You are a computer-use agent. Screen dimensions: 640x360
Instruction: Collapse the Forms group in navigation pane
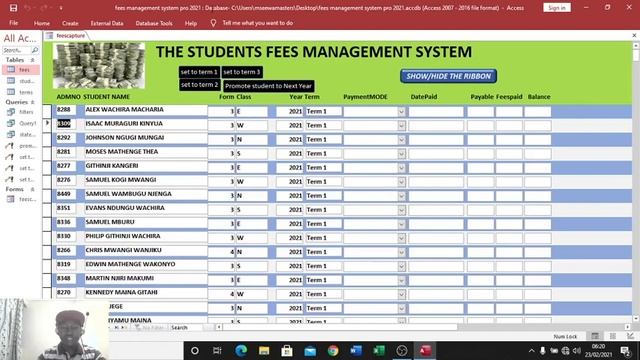[x=33, y=189]
